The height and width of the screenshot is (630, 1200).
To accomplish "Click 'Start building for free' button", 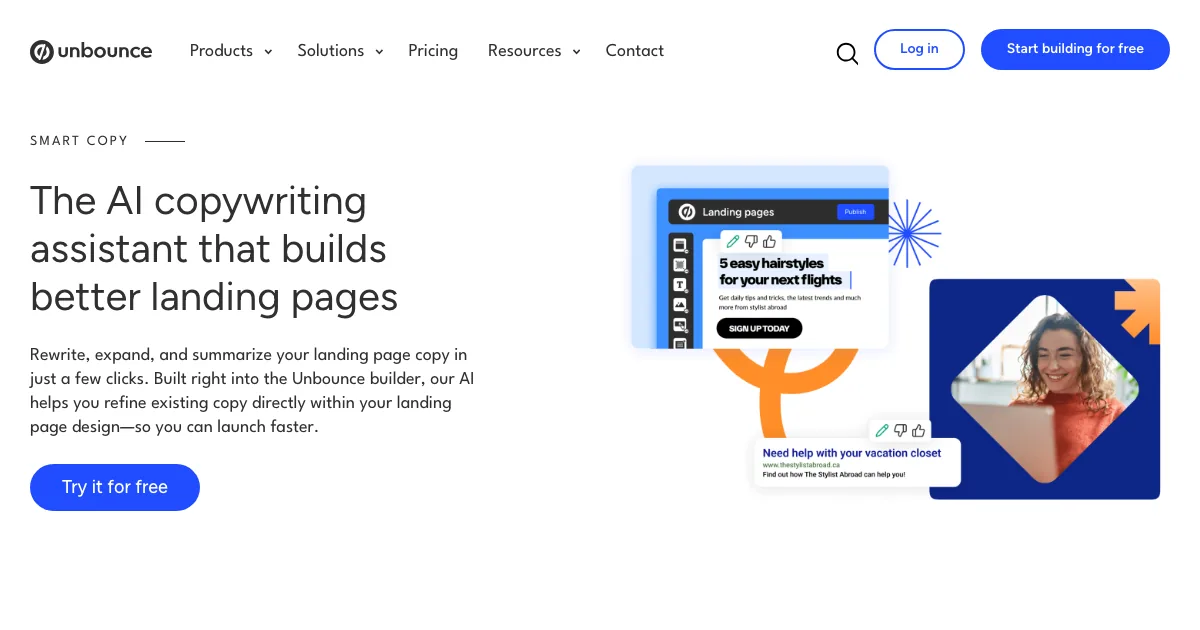I will click(1075, 49).
